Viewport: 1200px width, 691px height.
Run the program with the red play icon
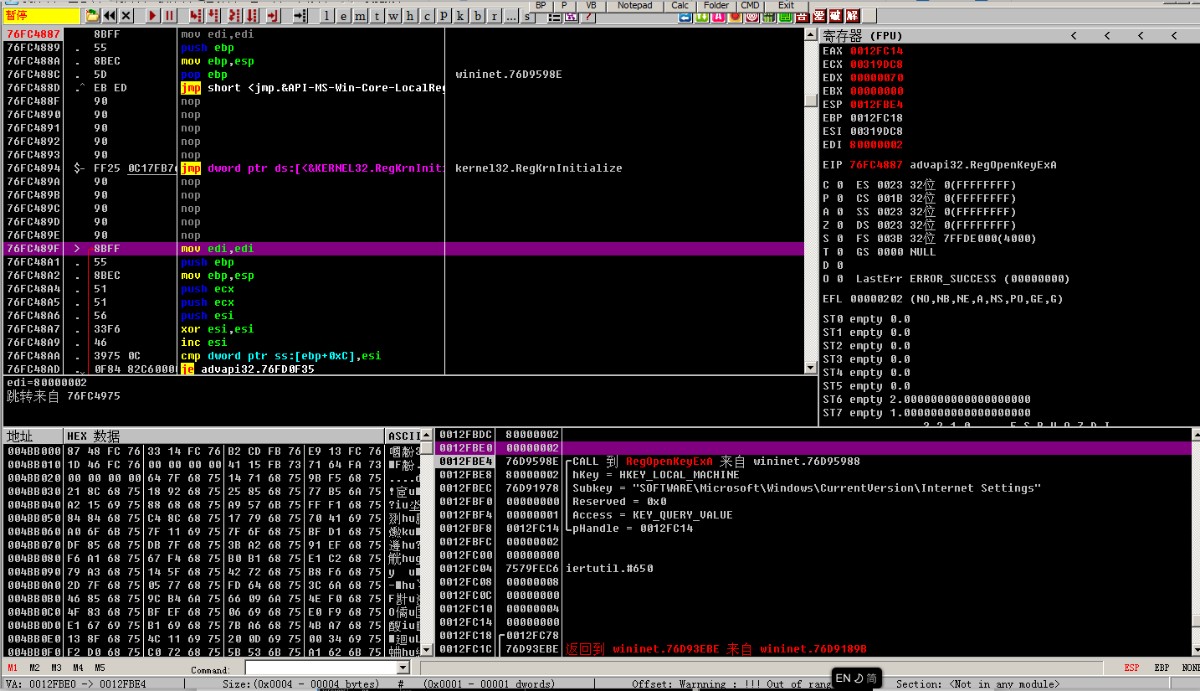pyautogui.click(x=152, y=16)
